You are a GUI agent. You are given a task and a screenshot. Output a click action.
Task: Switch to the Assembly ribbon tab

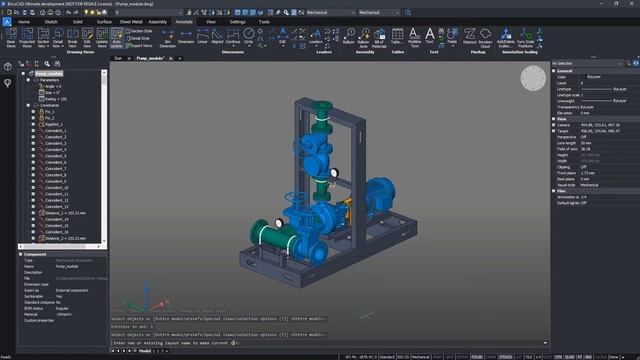(x=158, y=22)
